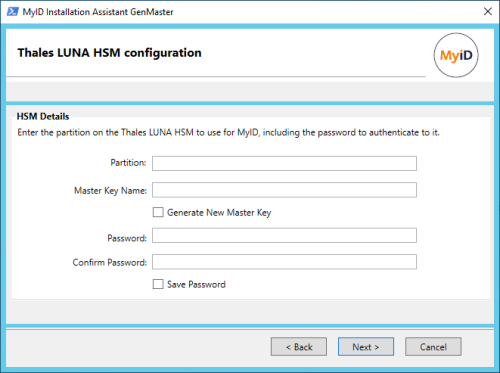Enable the Generate New Master Key checkbox

click(x=158, y=212)
